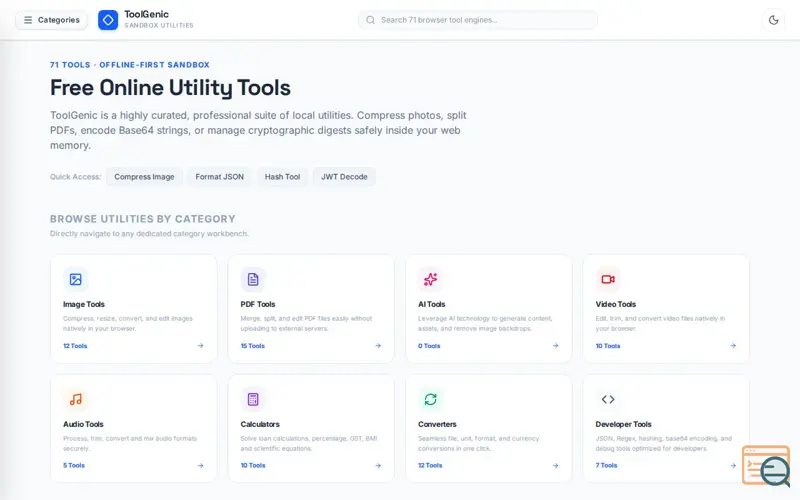This screenshot has width=800, height=500.
Task: Toggle dark mode with the moon icon
Action: pyautogui.click(x=773, y=20)
